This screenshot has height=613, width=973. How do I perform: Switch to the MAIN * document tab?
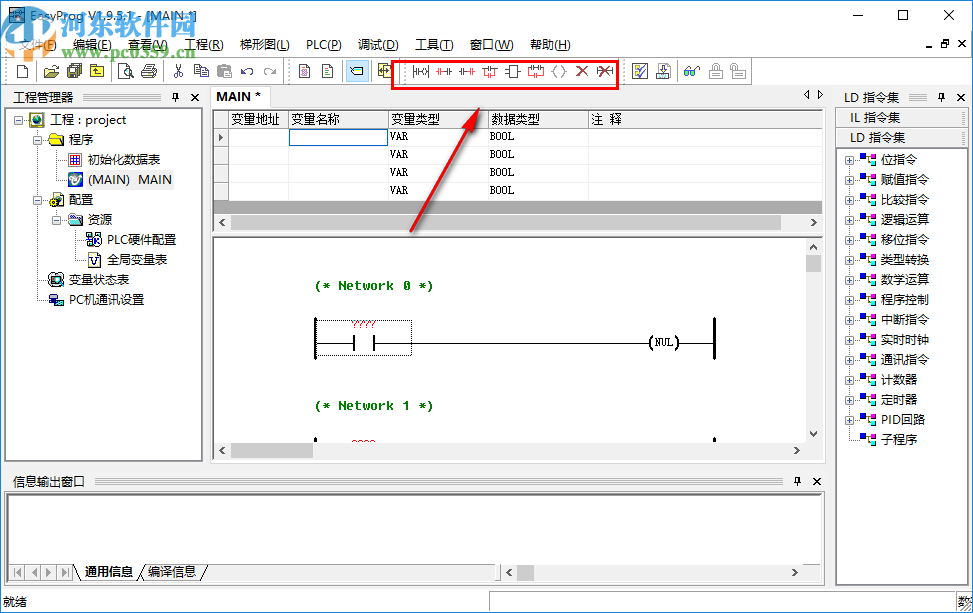[x=238, y=97]
